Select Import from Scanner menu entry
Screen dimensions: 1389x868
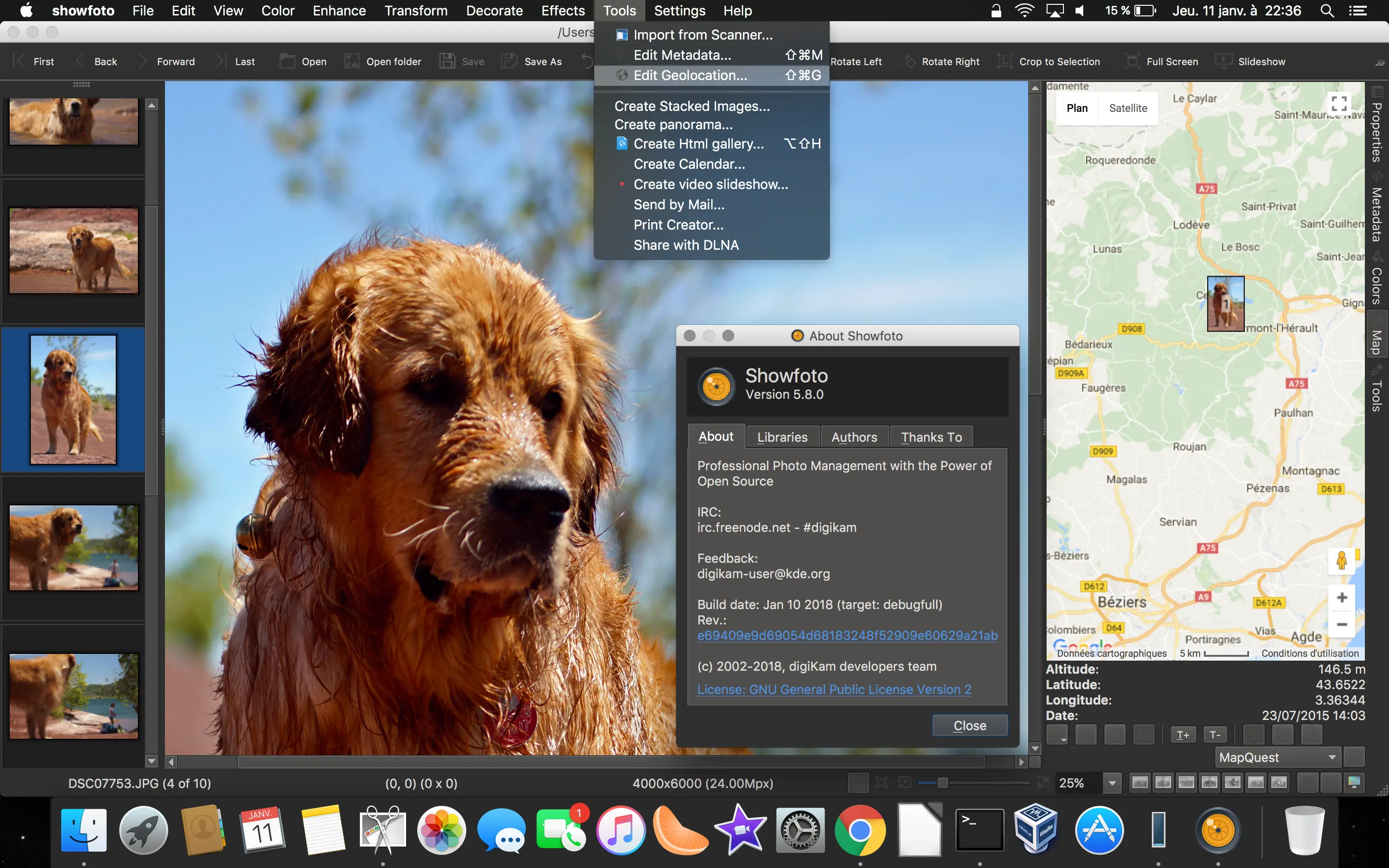(x=712, y=34)
